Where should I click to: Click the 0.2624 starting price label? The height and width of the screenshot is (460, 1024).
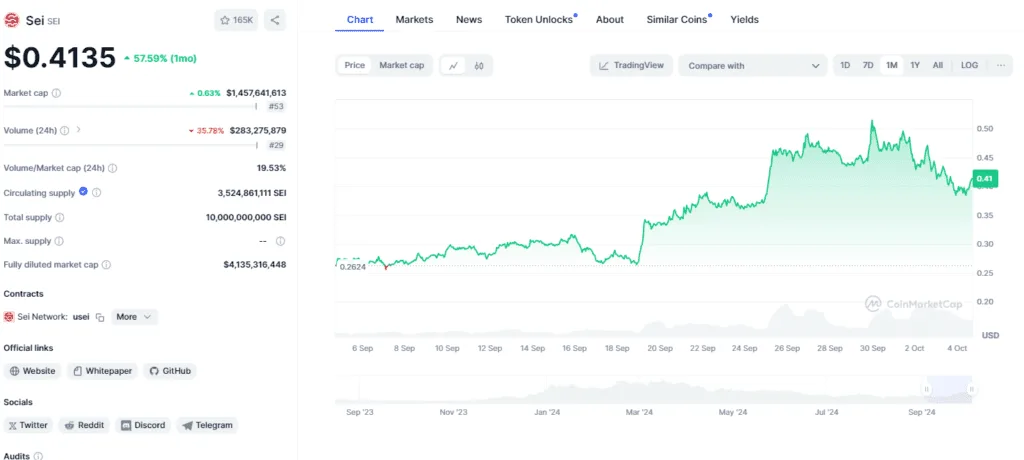352,267
